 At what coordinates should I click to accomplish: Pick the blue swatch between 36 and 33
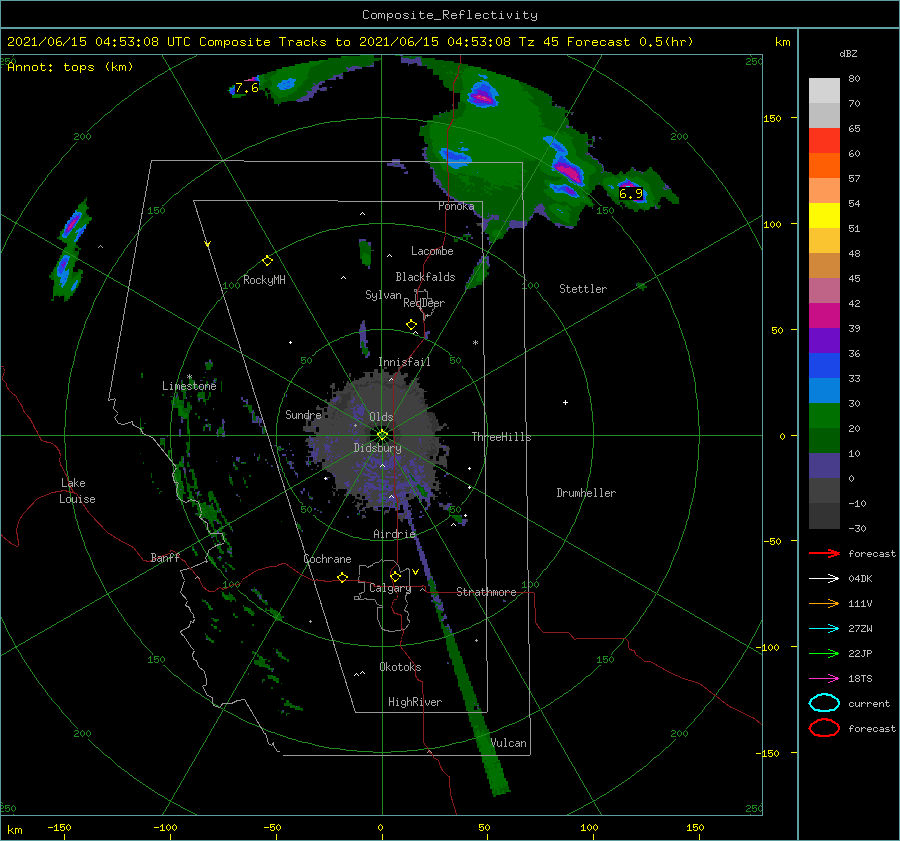pyautogui.click(x=824, y=366)
